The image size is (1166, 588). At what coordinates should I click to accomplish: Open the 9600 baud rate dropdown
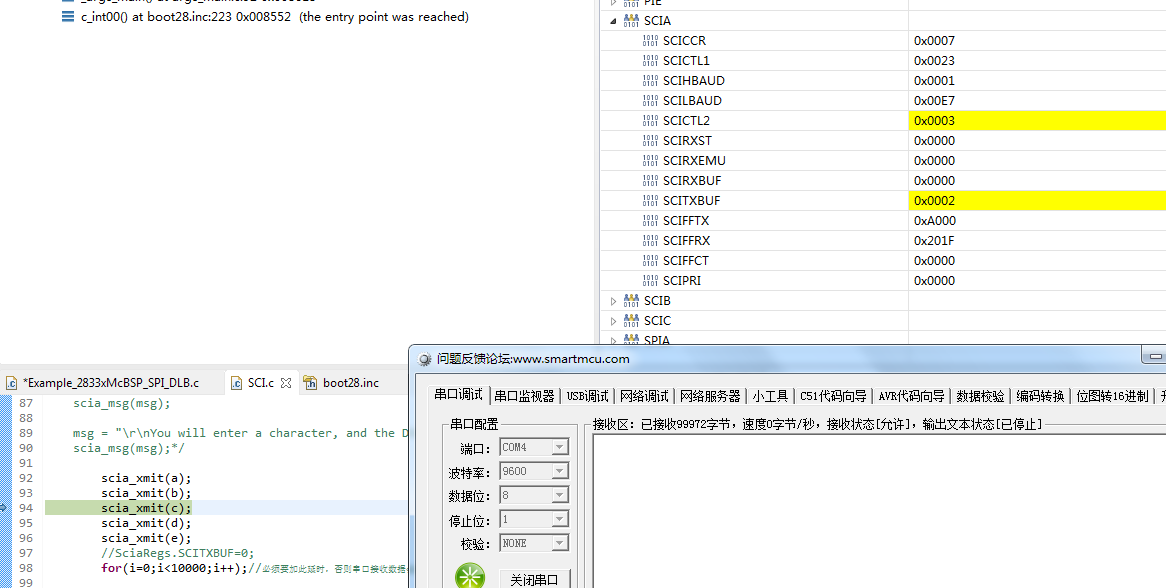[560, 471]
